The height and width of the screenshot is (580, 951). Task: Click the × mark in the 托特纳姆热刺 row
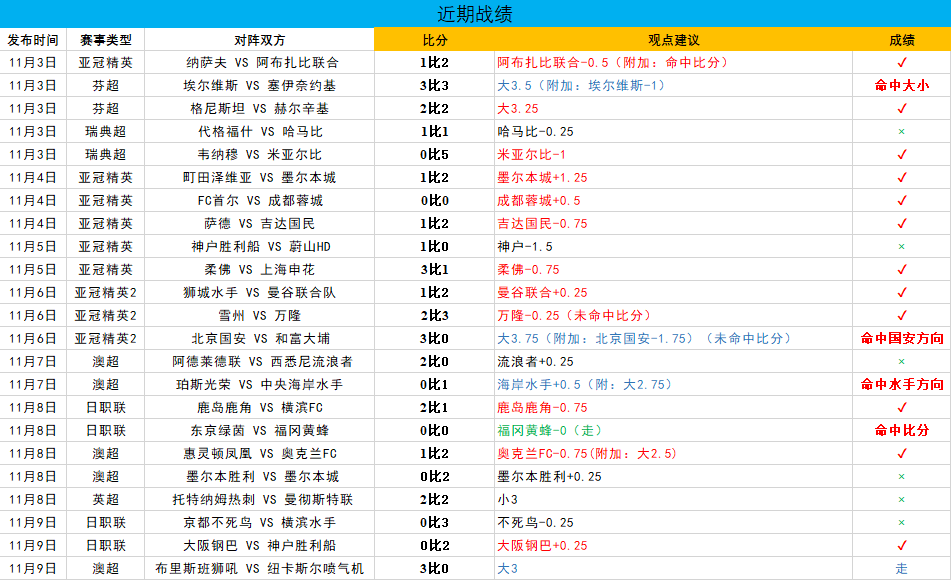tap(901, 499)
